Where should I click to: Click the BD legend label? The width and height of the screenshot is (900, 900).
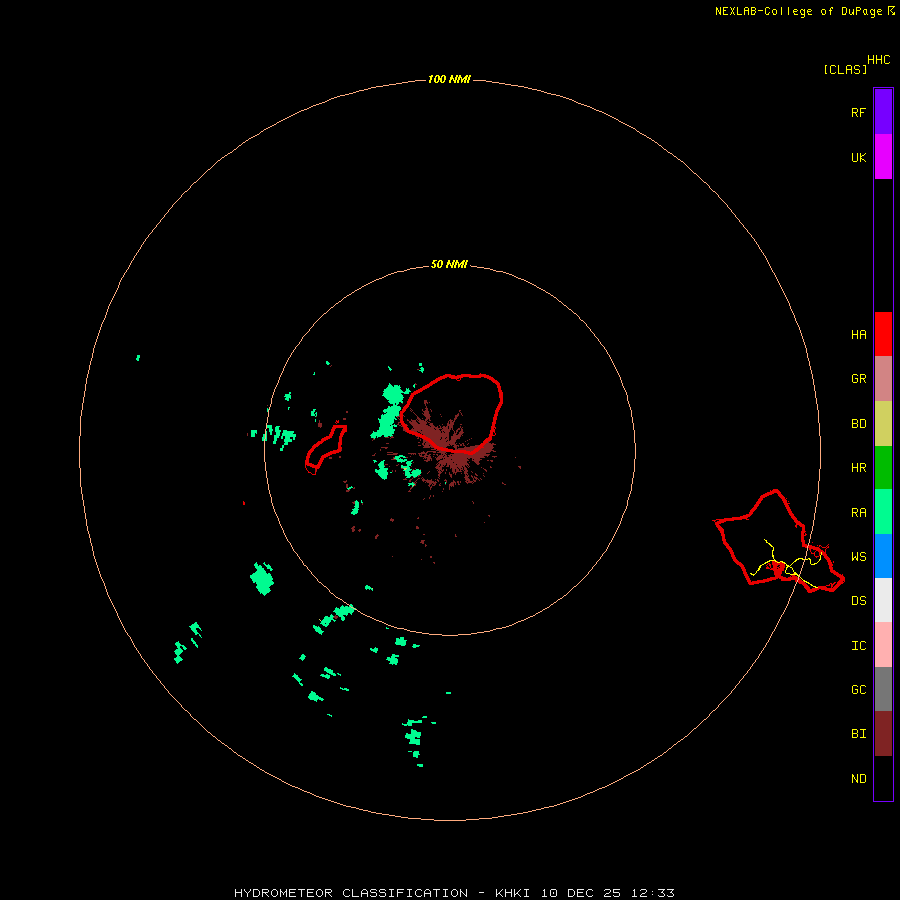click(859, 424)
